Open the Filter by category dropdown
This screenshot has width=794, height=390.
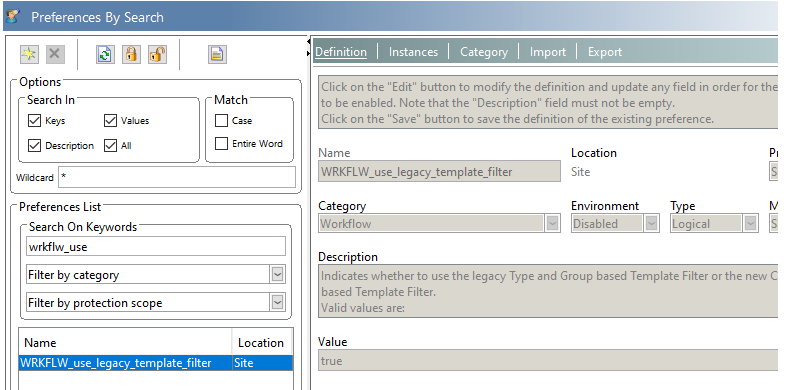click(x=277, y=275)
